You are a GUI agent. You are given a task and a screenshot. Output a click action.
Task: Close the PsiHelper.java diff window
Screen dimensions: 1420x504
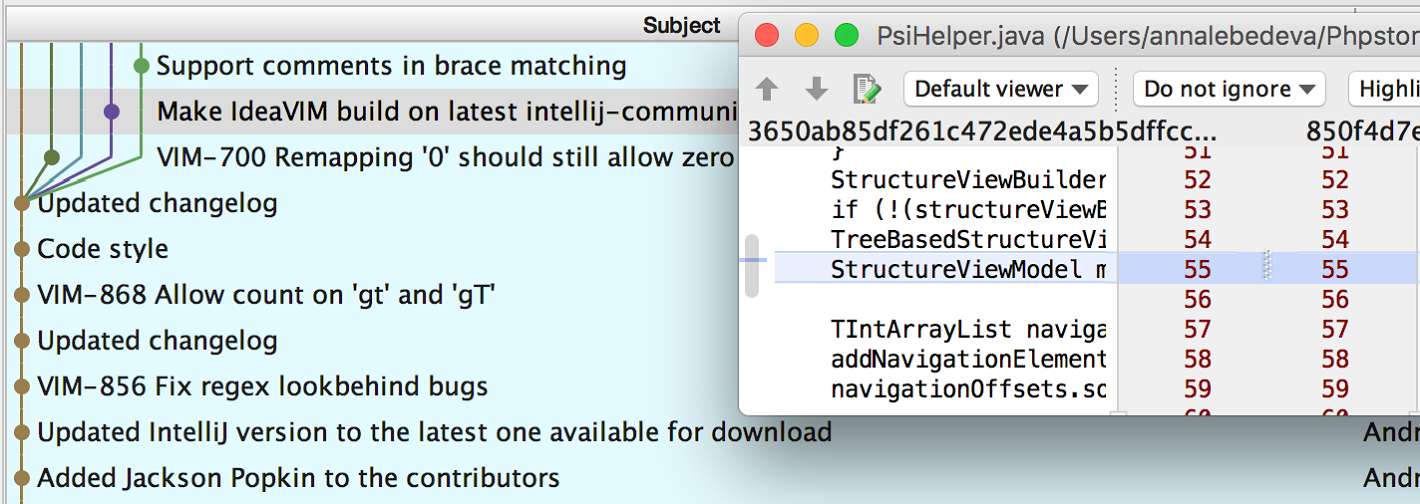coord(767,36)
